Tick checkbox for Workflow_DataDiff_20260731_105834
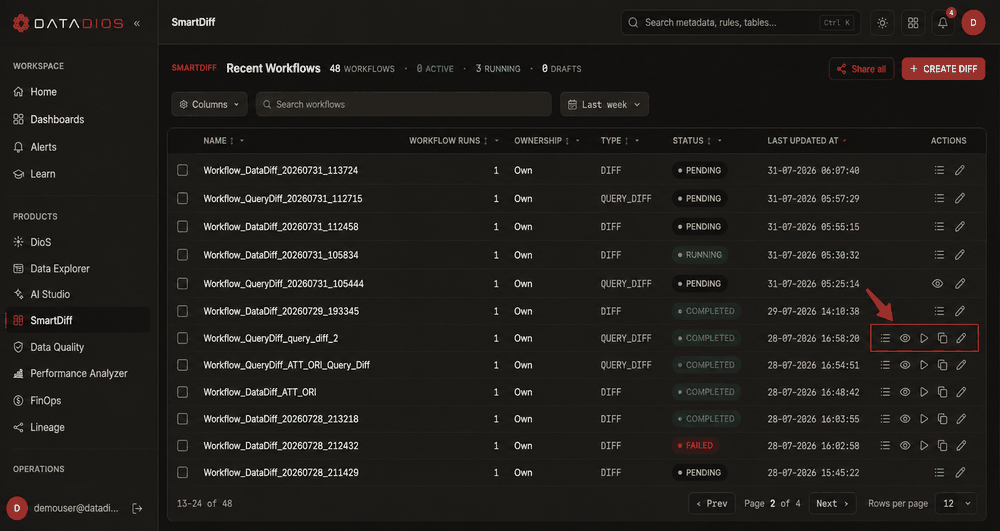1000x531 pixels. [x=182, y=254]
